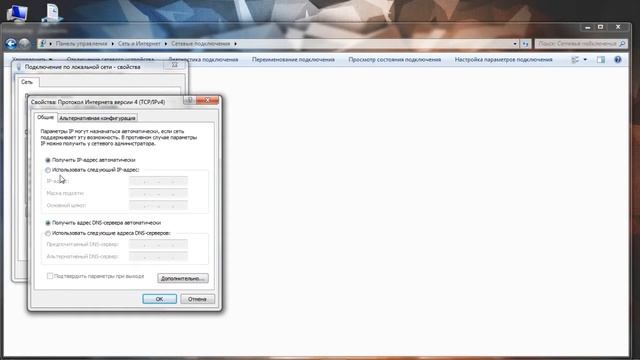
Task: Minimize the Network Connections window
Action: point(588,27)
